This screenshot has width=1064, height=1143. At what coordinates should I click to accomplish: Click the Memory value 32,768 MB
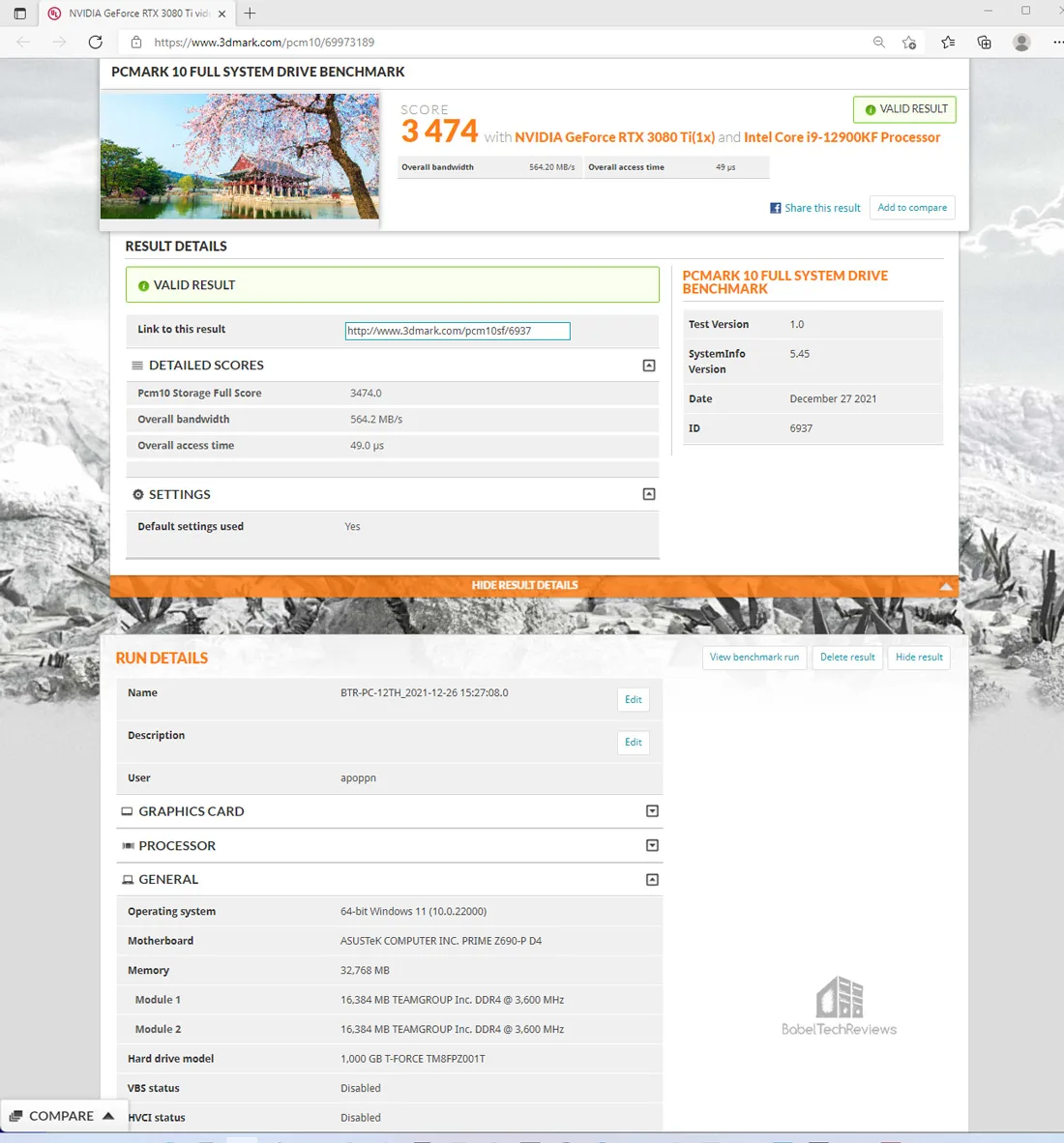365,970
